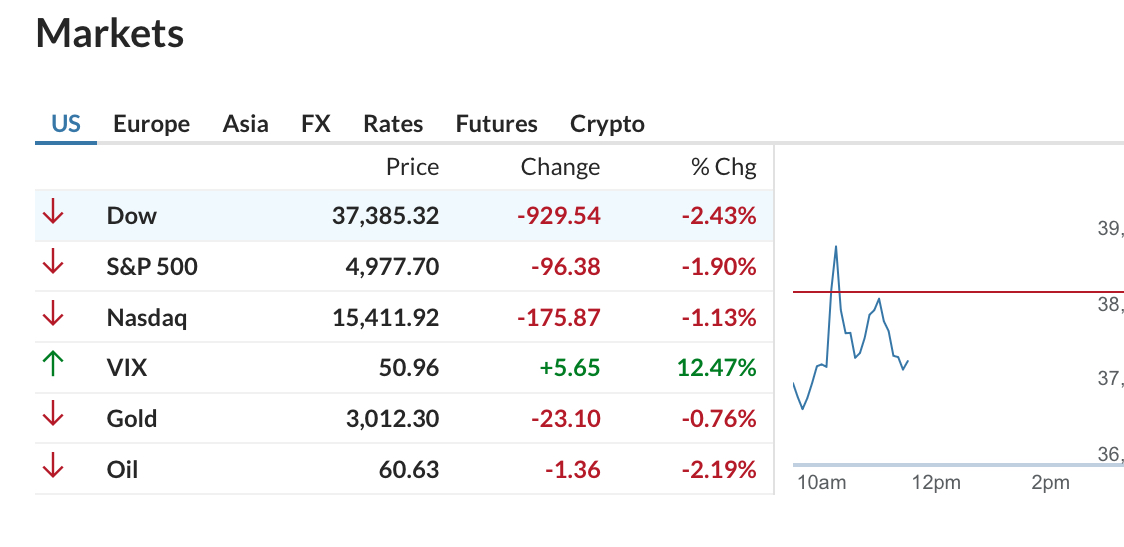The image size is (1124, 547).
Task: Select the US markets tab
Action: (x=65, y=124)
